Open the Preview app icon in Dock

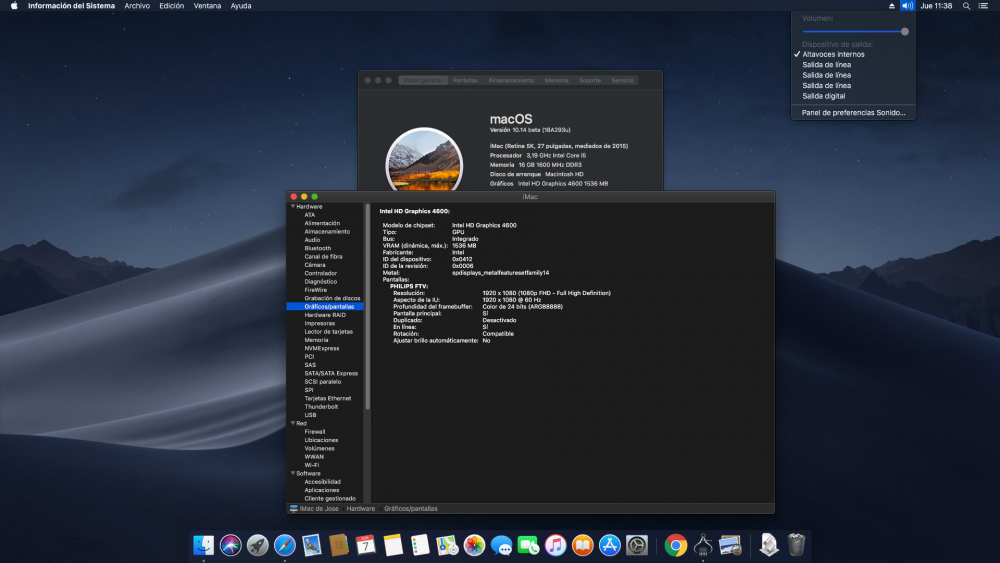[x=730, y=545]
